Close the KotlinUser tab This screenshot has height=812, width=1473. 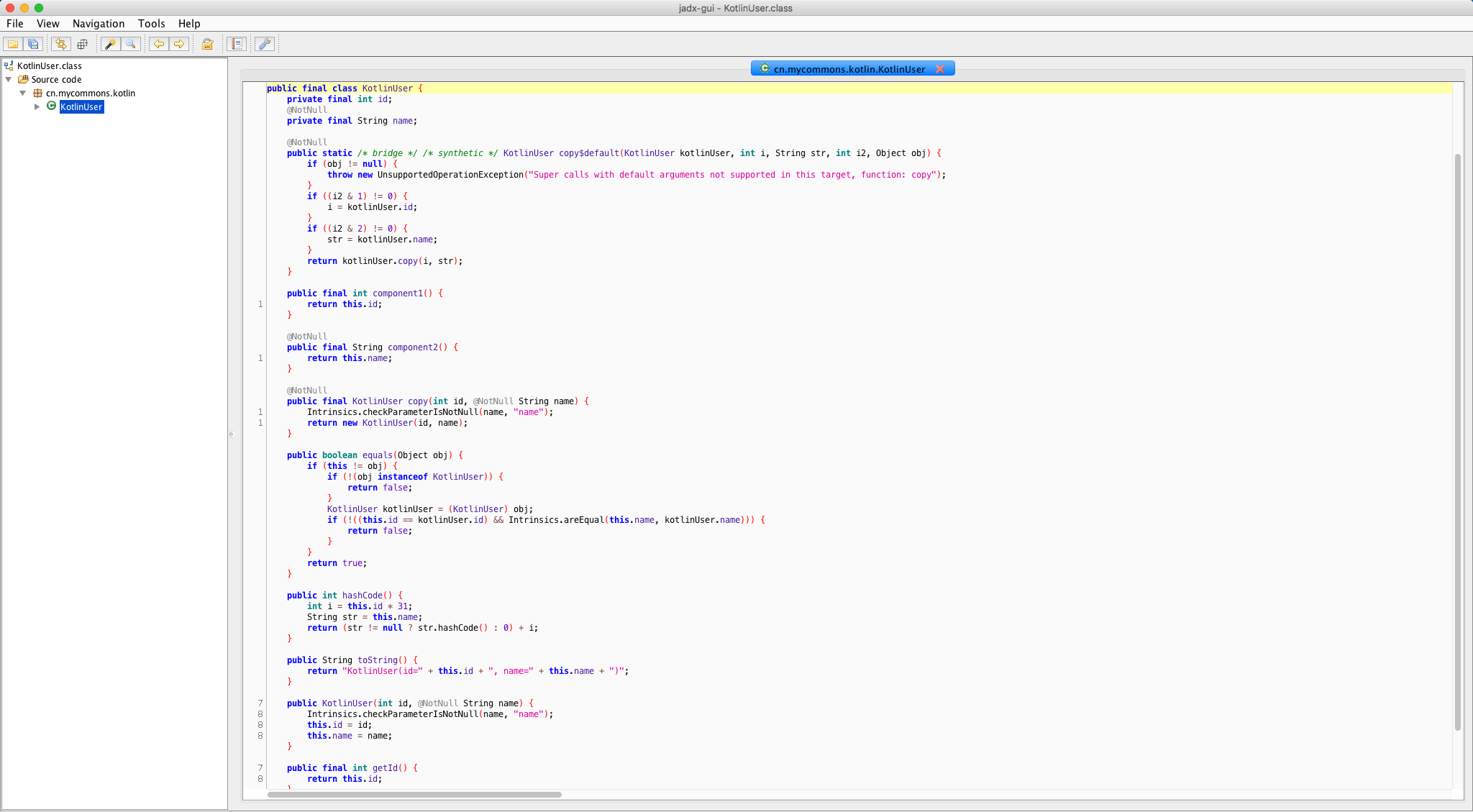(939, 69)
